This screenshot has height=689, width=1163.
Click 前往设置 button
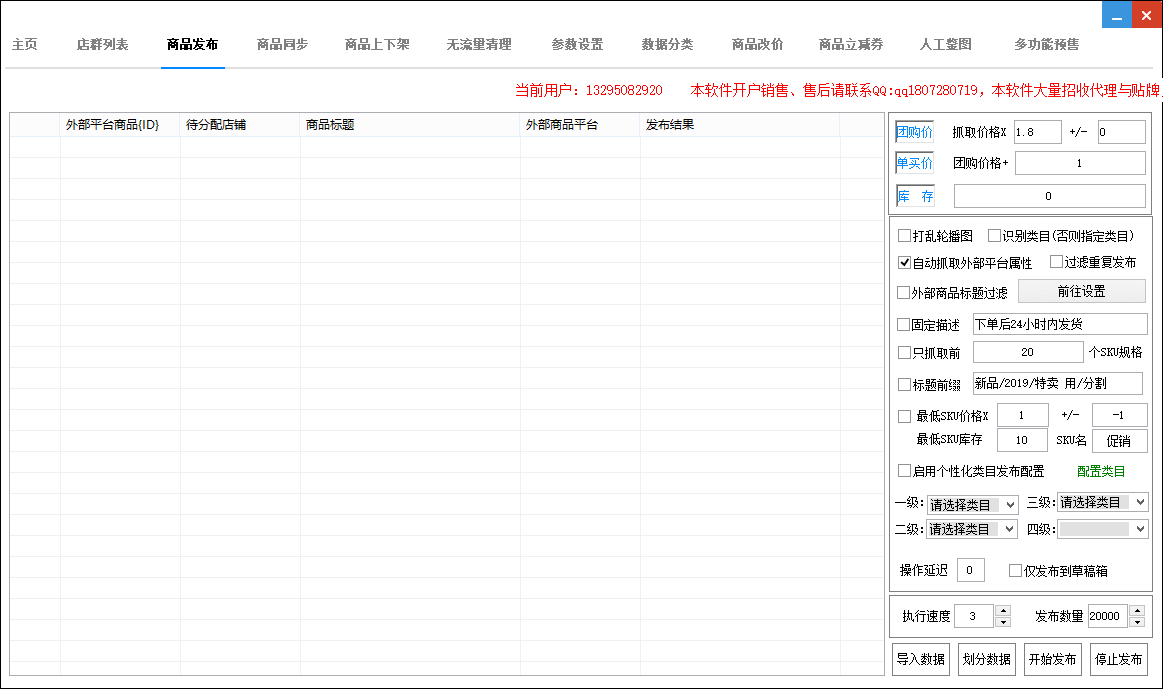point(1081,291)
